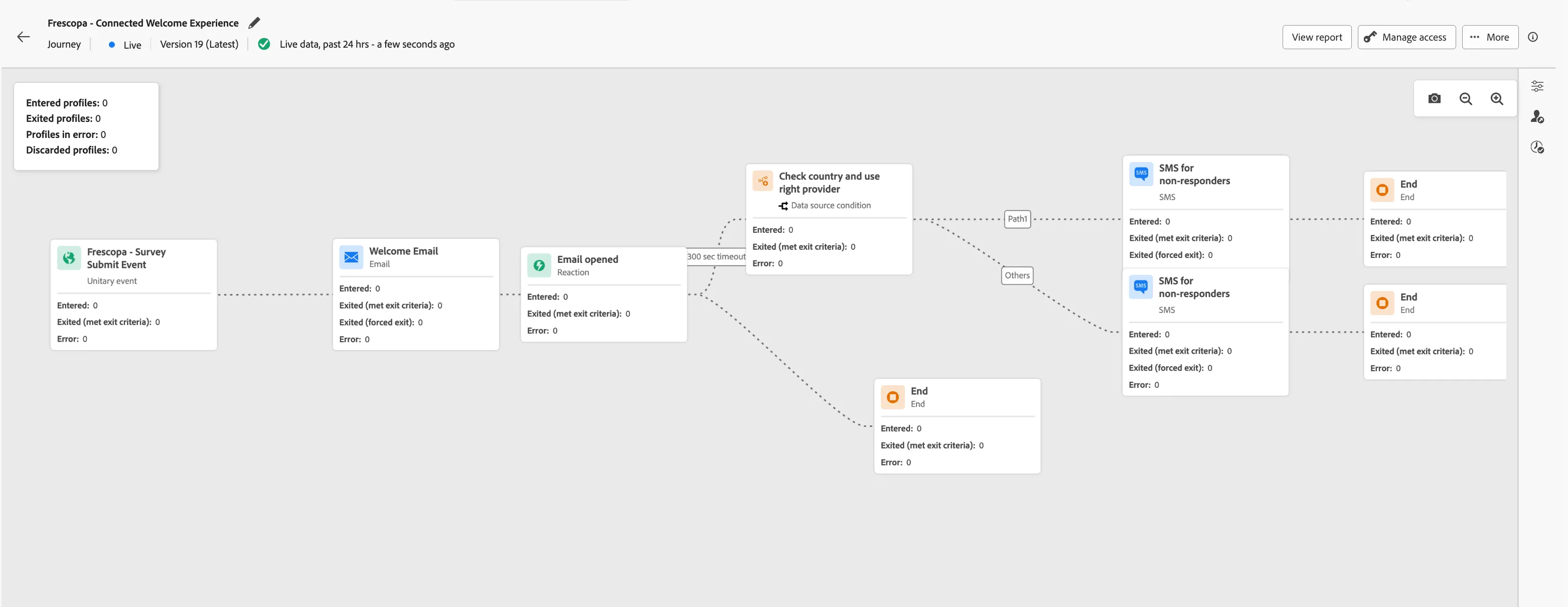This screenshot has height=607, width=1568.
Task: Select the Frescopa Survey Submit Event node icon
Action: [69, 257]
